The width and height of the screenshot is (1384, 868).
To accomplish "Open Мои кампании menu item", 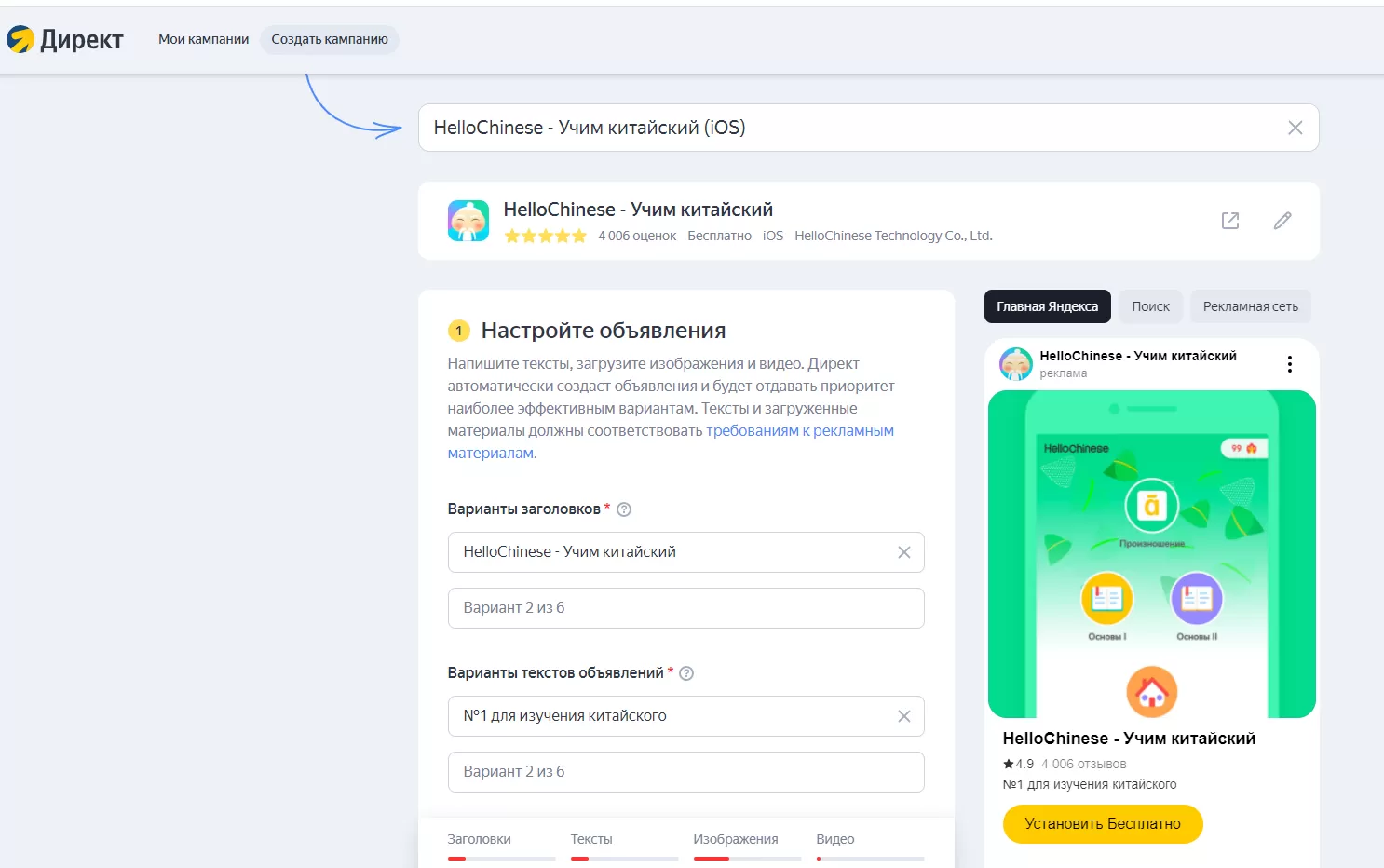I will [x=203, y=39].
